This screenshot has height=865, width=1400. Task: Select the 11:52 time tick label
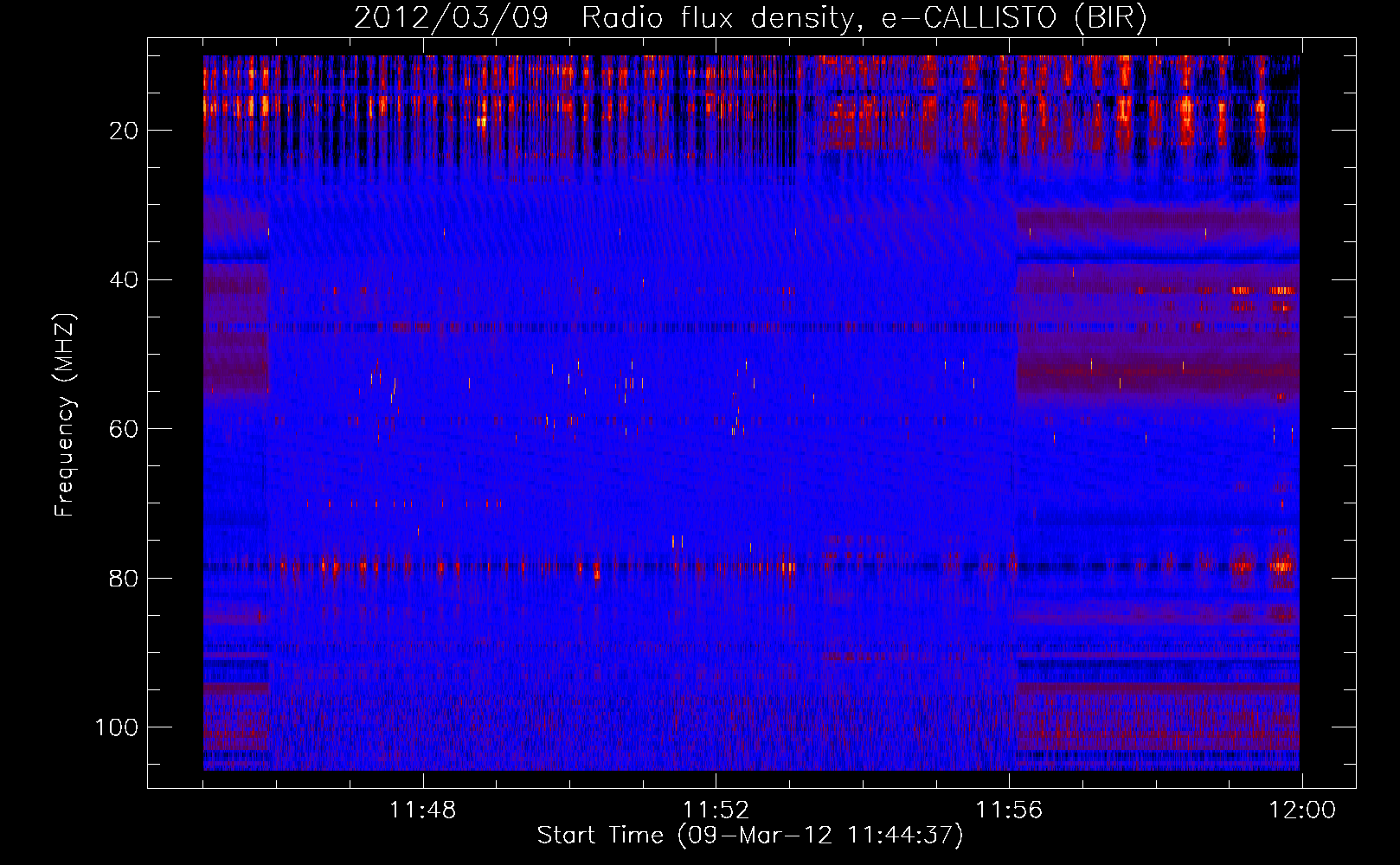[x=716, y=811]
